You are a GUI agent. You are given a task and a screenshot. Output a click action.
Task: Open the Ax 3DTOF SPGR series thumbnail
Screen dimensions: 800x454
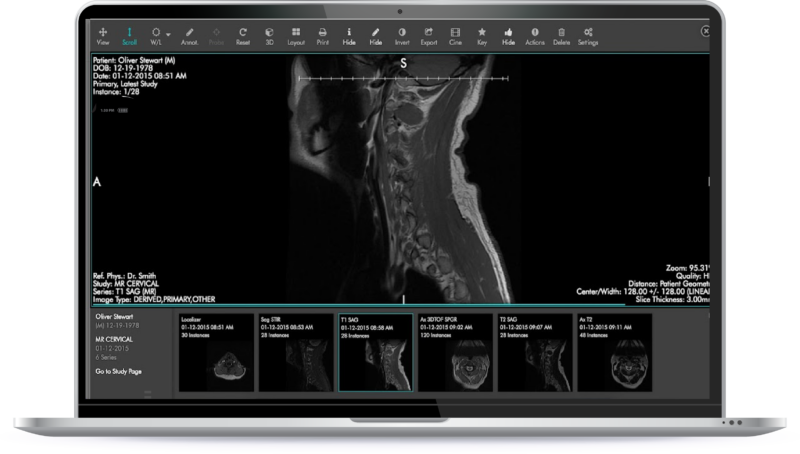click(x=455, y=352)
